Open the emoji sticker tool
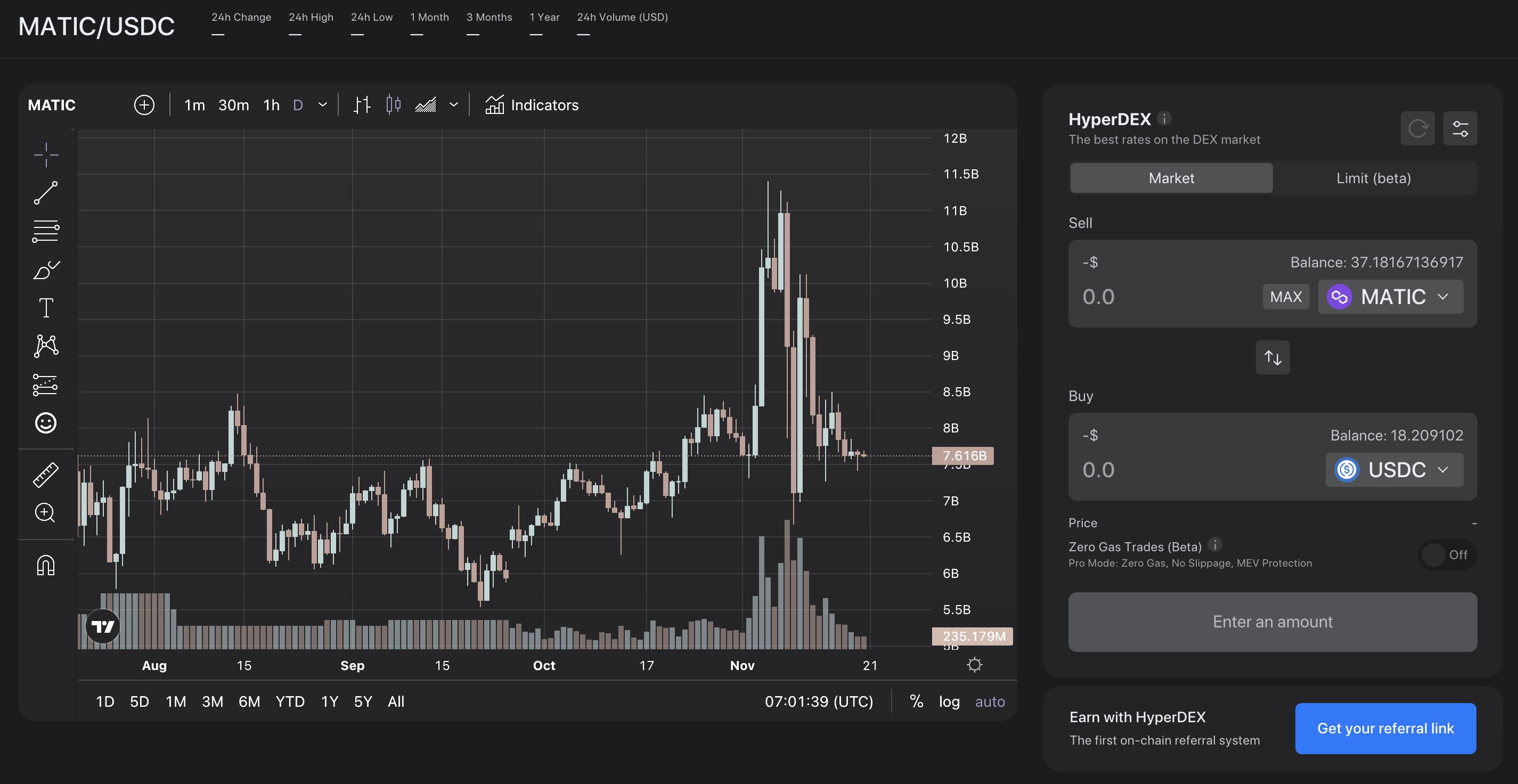Image resolution: width=1518 pixels, height=784 pixels. [45, 423]
